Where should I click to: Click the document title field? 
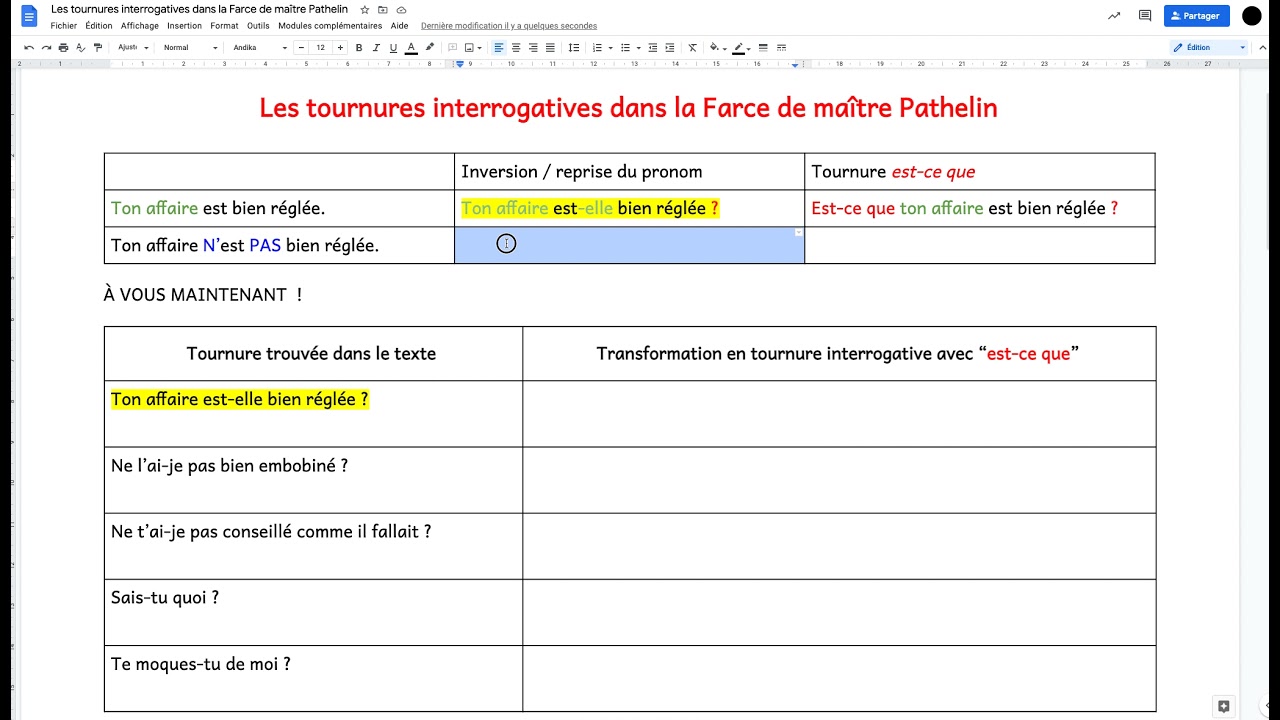(x=199, y=9)
